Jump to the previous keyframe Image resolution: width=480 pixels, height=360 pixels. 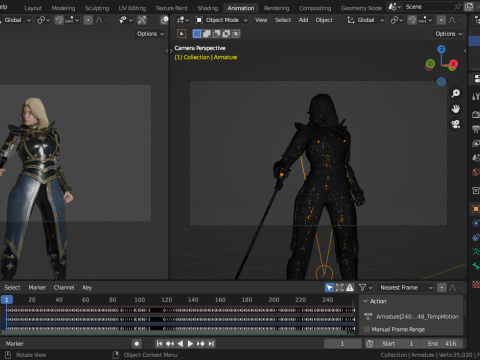170,344
